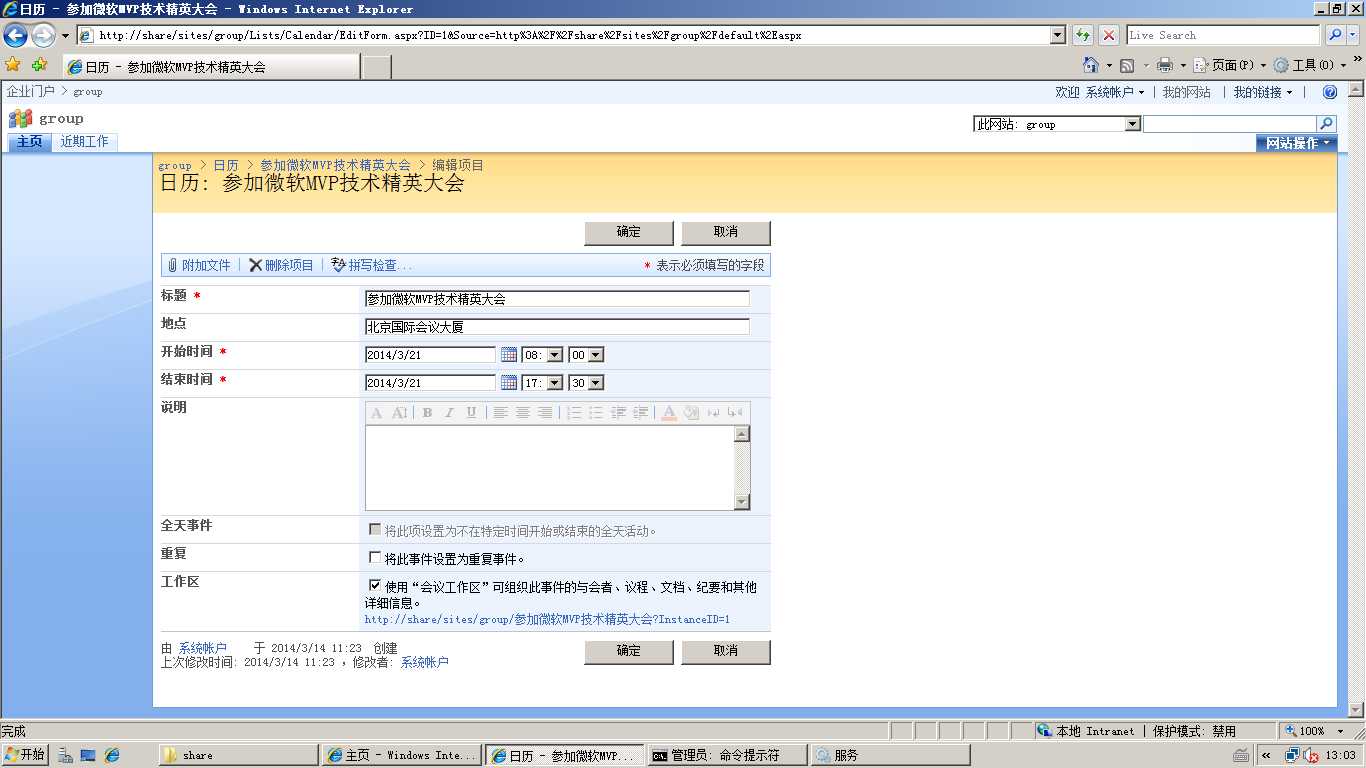The height and width of the screenshot is (768, 1366).
Task: Click the font face icon in editor toolbar
Action: pos(376,413)
